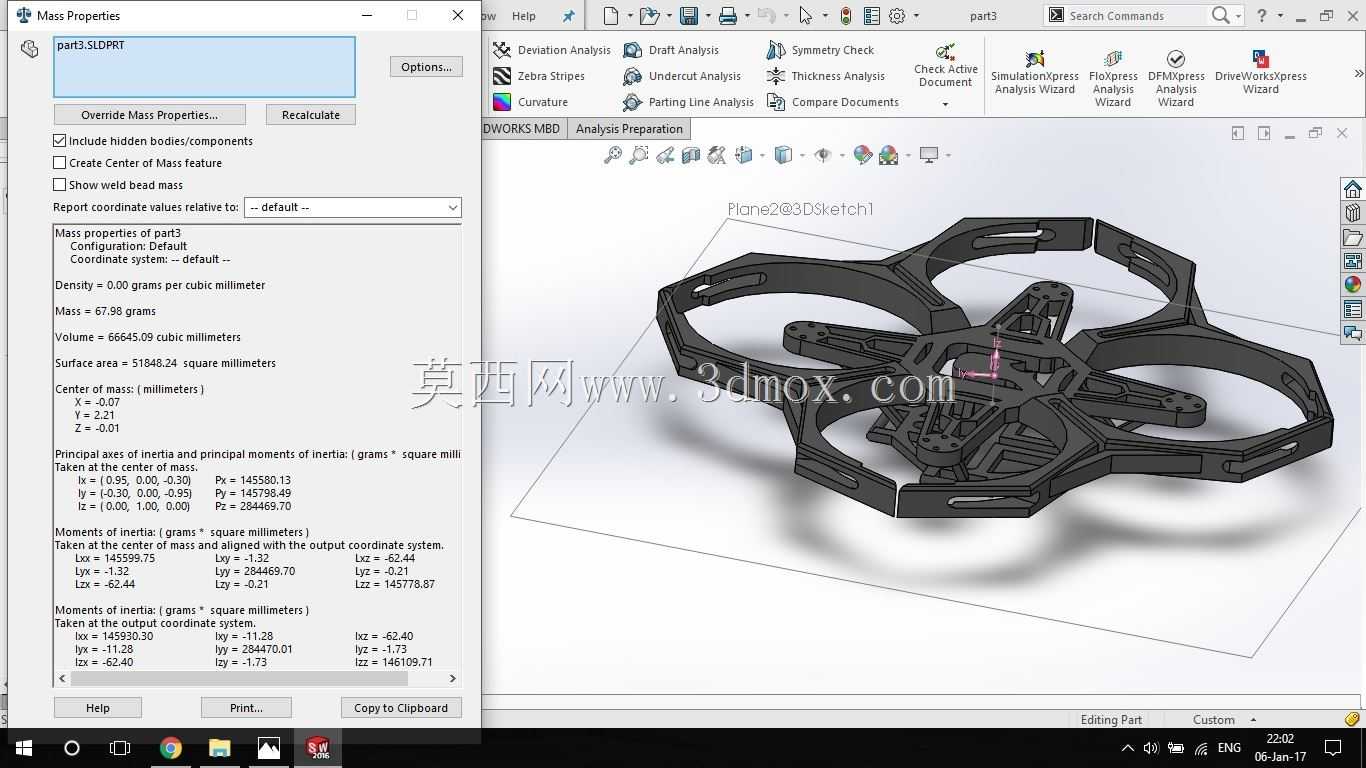Screen dimensions: 1366x768
Task: Open Custom Properties task pane tab
Action: (1353, 309)
